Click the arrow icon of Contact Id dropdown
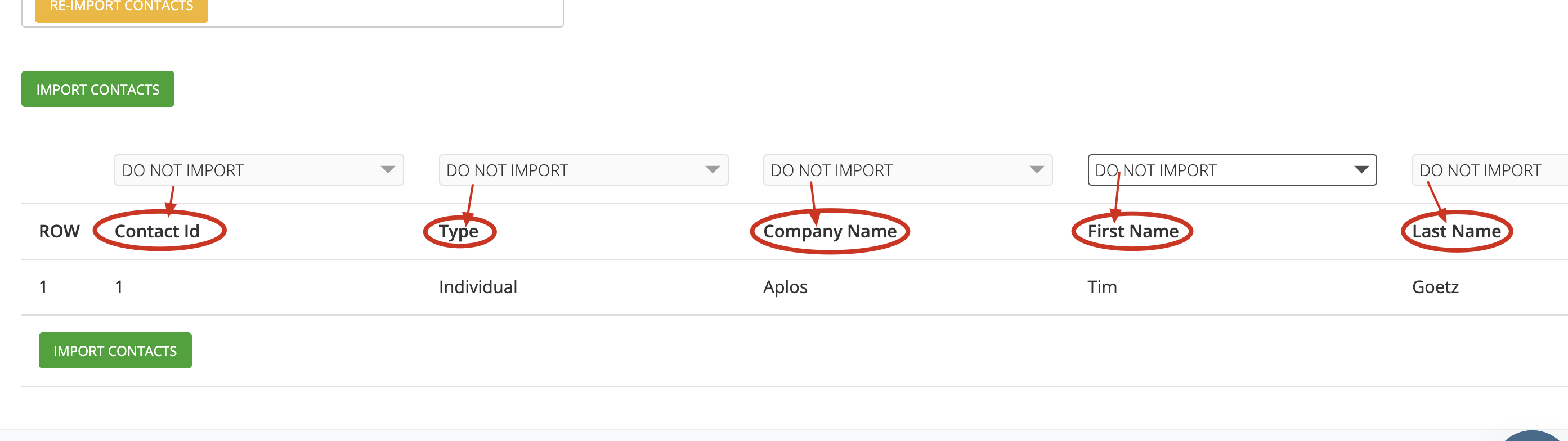Image resolution: width=1568 pixels, height=441 pixels. tap(388, 170)
